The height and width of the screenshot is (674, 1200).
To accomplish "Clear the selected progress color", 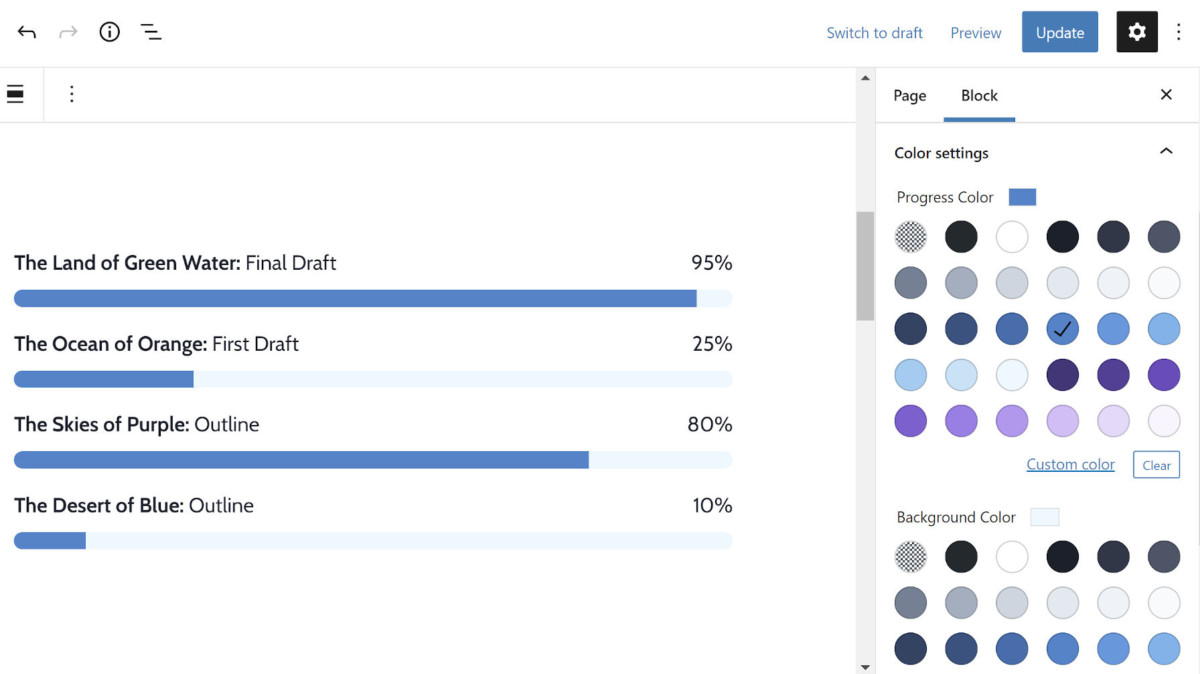I will coord(1156,465).
